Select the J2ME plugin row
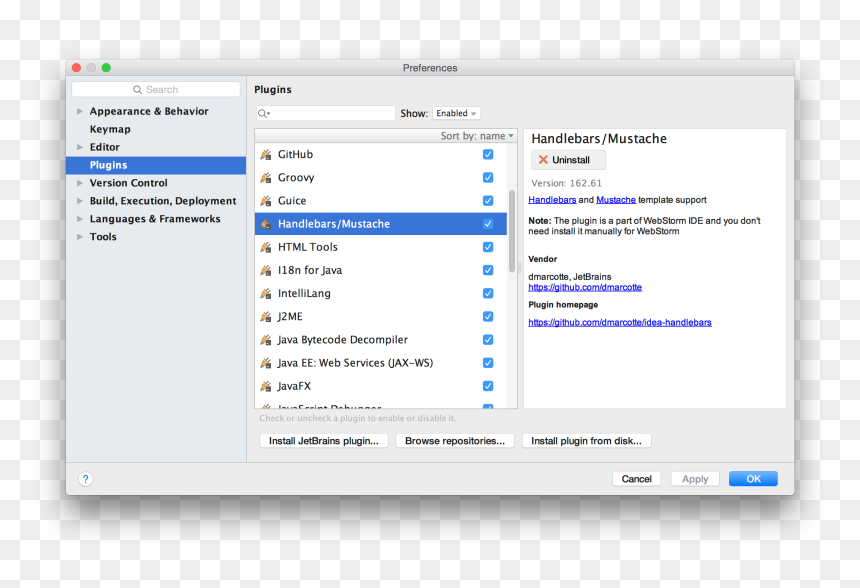This screenshot has height=588, width=860. pyautogui.click(x=381, y=316)
